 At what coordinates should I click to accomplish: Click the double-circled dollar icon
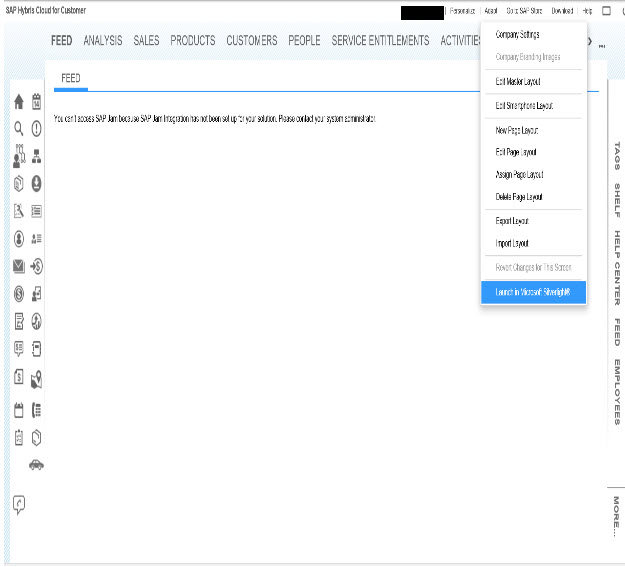coord(19,294)
